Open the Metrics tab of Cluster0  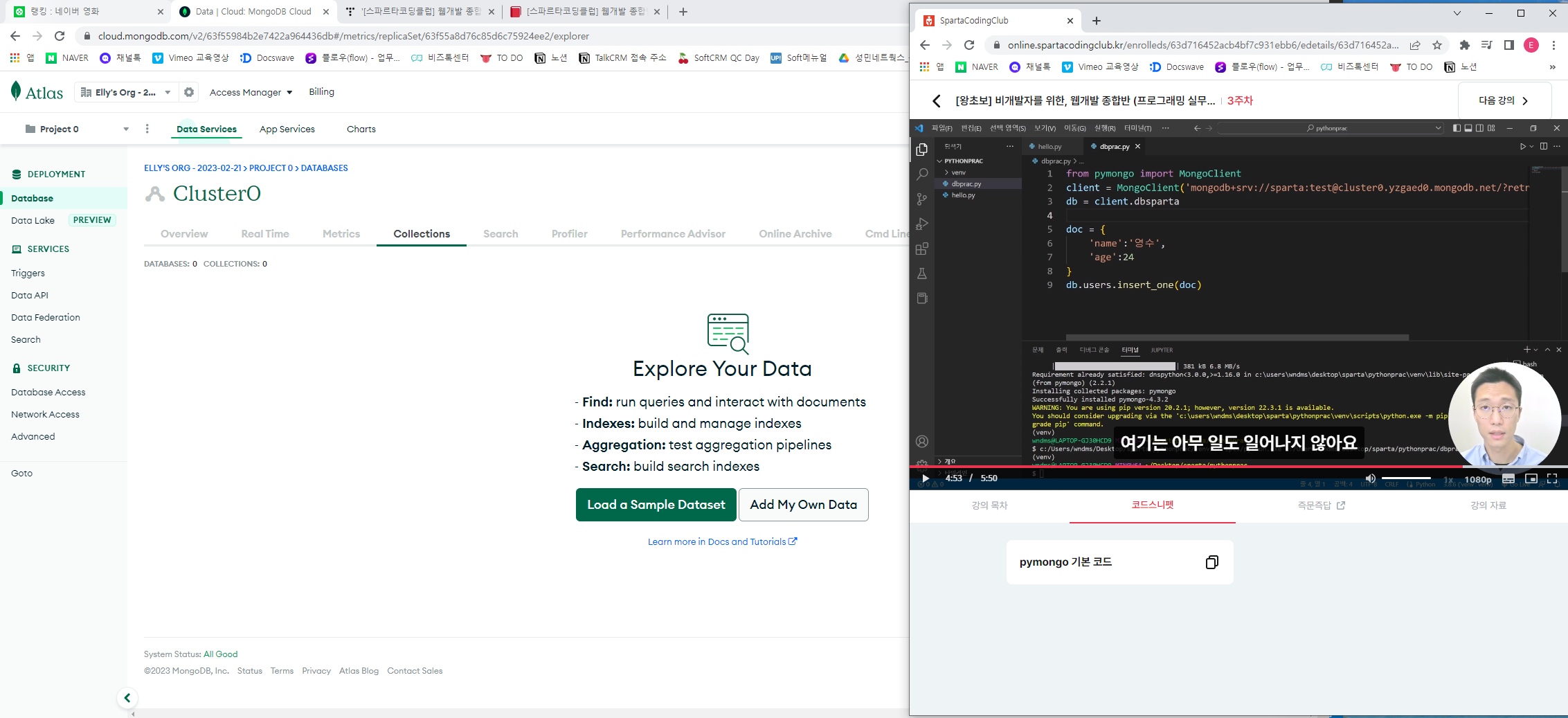[341, 234]
